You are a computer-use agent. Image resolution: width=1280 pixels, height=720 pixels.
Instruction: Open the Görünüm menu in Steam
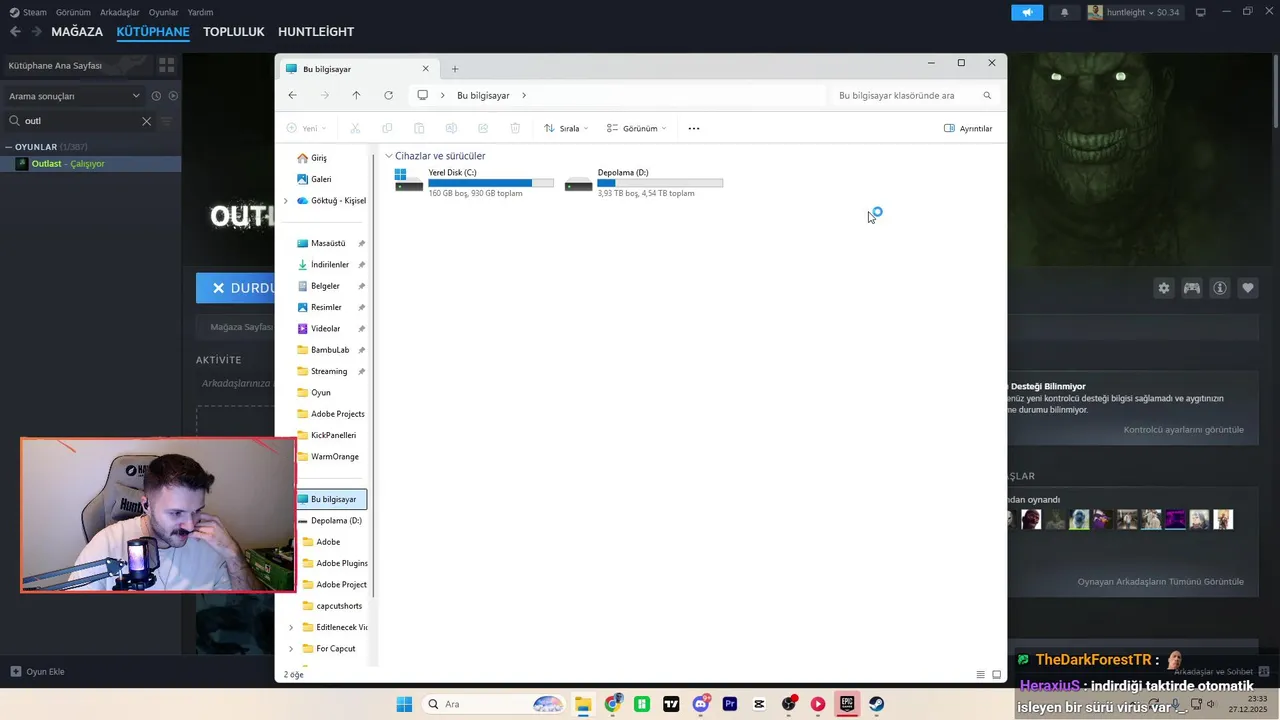coord(73,12)
